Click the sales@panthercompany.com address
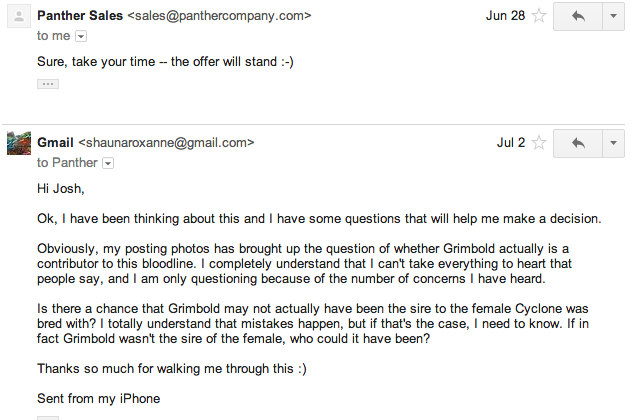Screen dimensions: 642x420 point(219,16)
